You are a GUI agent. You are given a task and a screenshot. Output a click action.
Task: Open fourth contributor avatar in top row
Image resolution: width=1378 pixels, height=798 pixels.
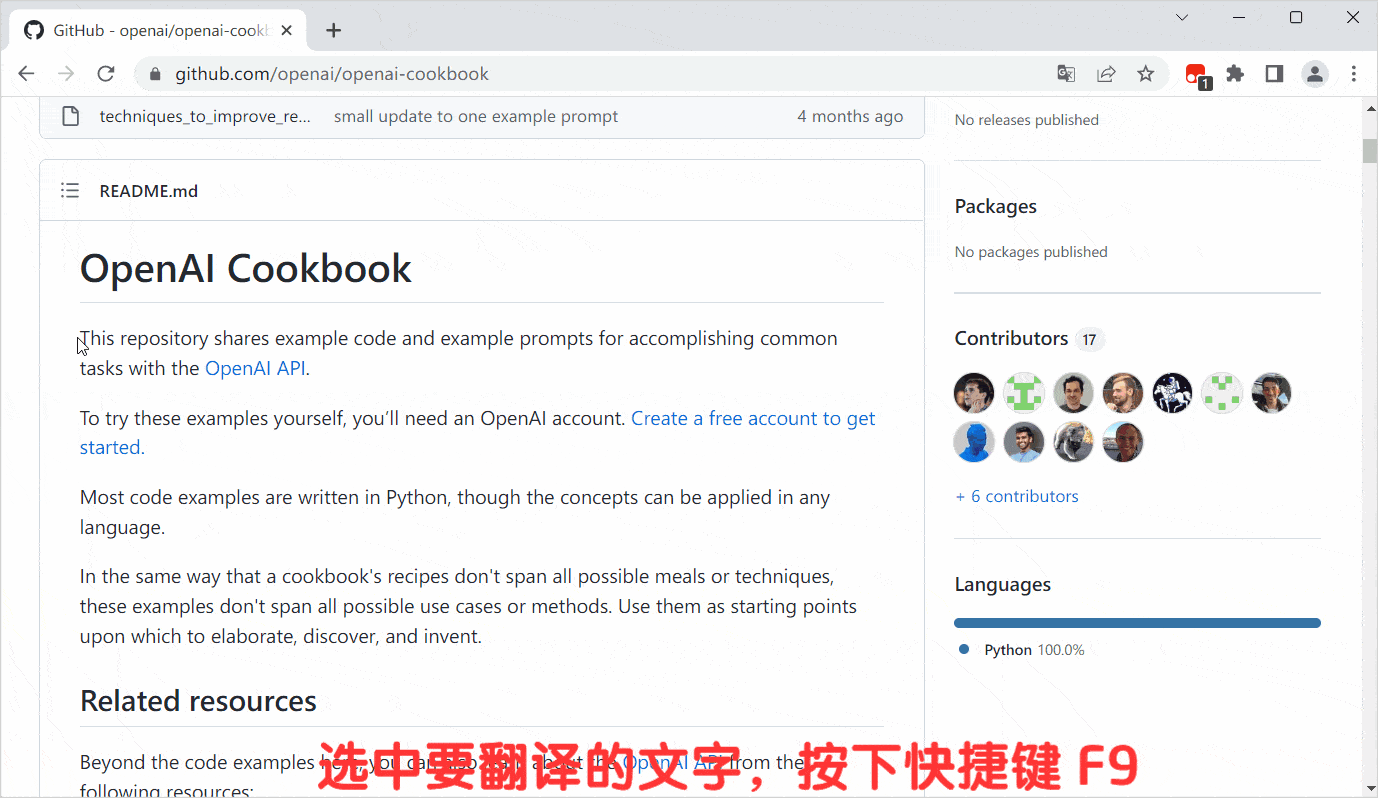point(1123,393)
